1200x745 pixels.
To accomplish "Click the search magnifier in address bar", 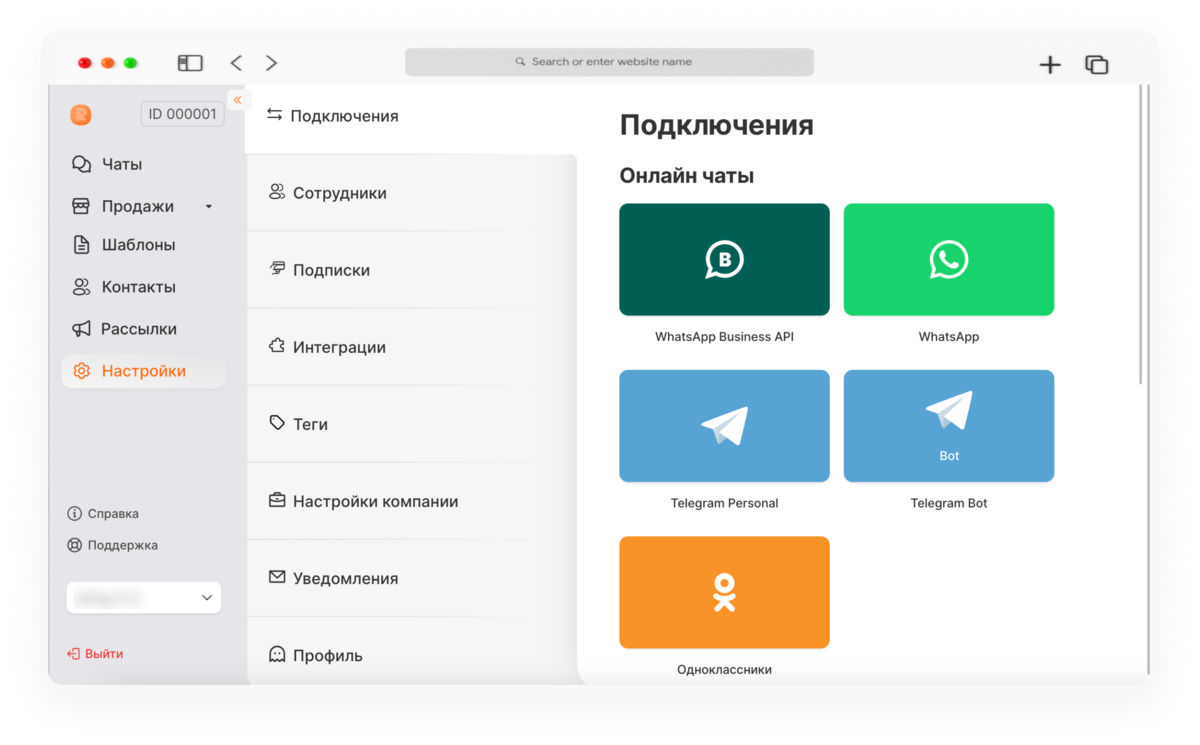I will click(x=520, y=62).
